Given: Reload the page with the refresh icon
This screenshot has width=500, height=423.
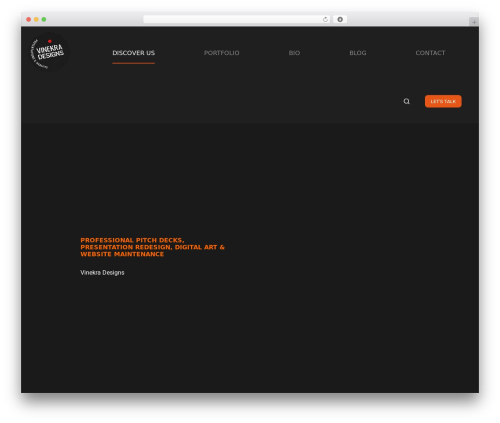Looking at the screenshot, I should [x=325, y=19].
